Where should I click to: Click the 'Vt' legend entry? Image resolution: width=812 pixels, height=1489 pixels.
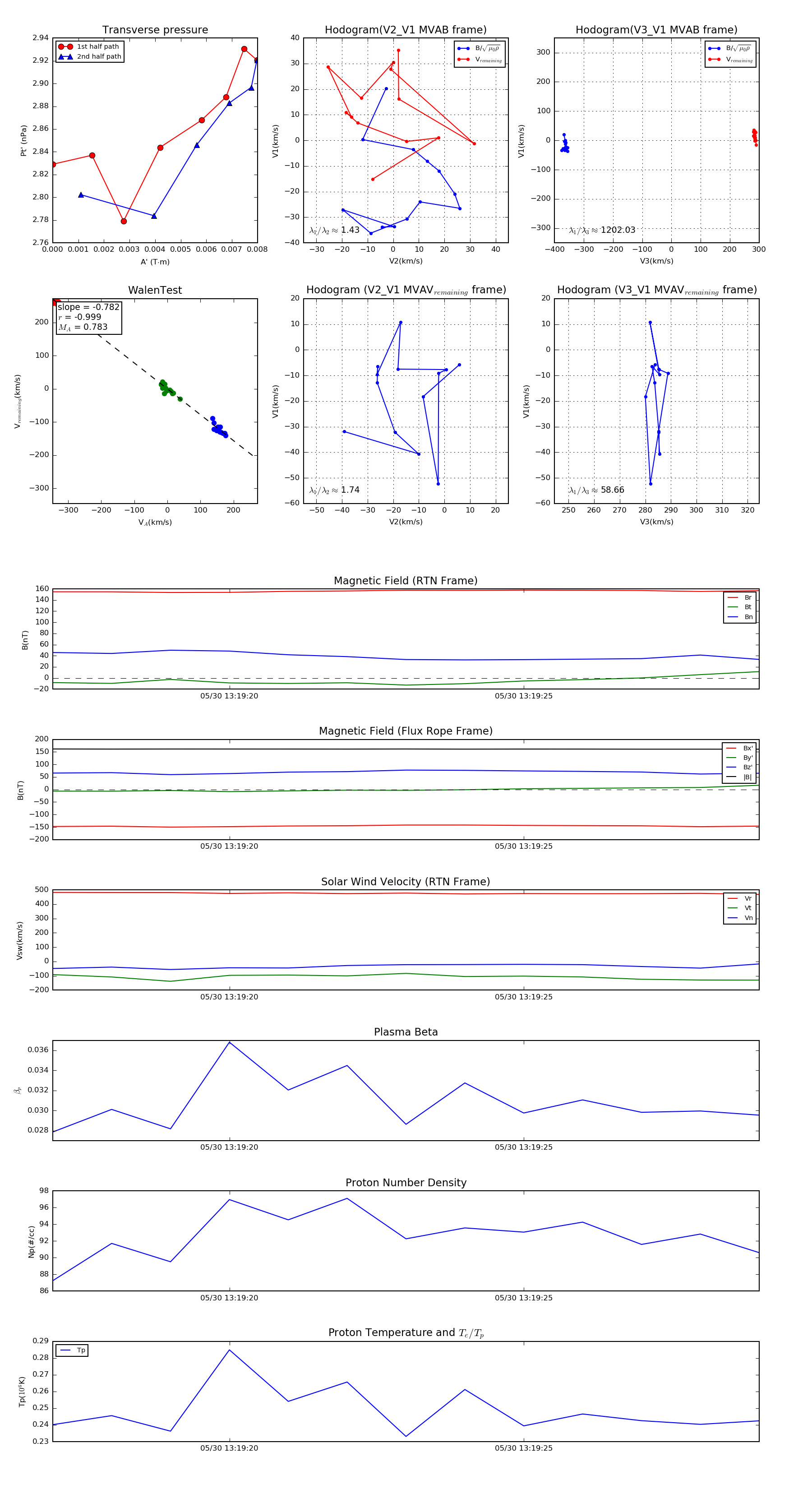[x=740, y=908]
